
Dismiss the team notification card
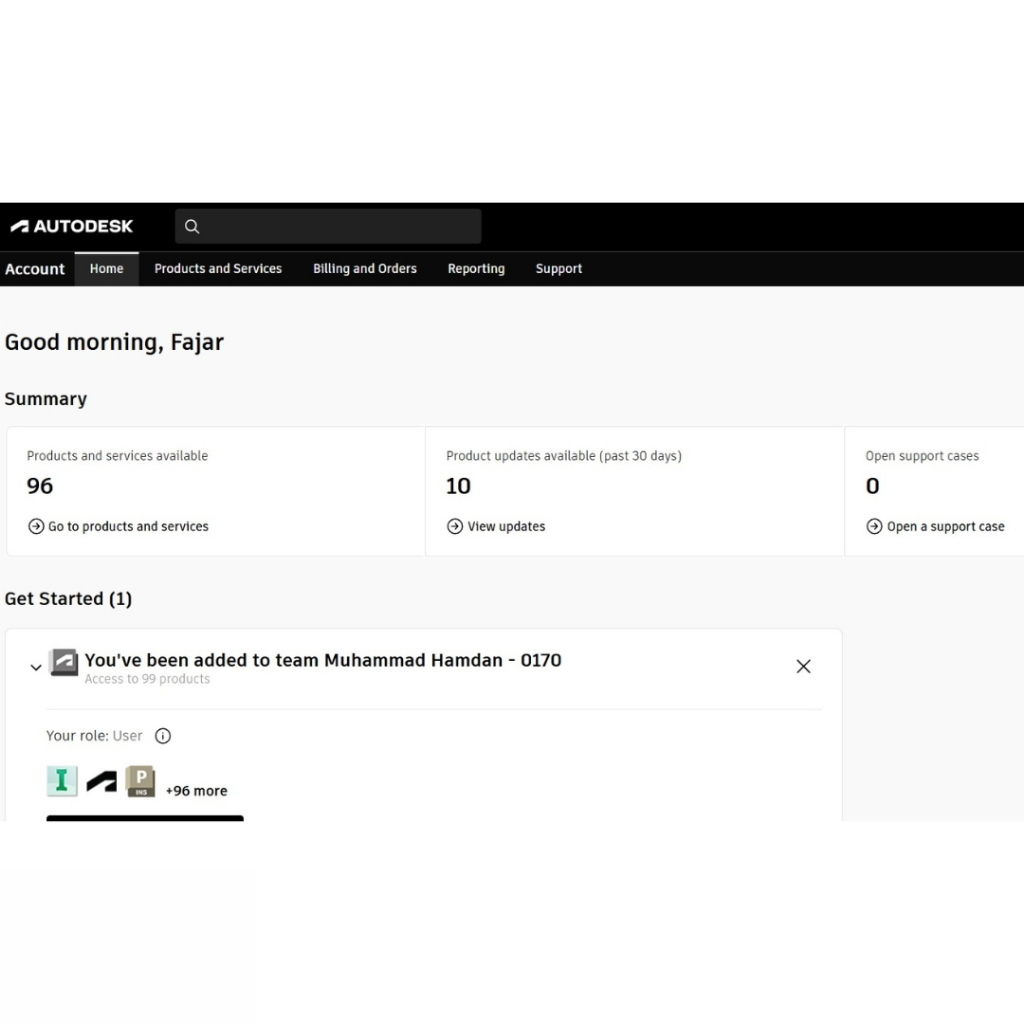click(803, 666)
